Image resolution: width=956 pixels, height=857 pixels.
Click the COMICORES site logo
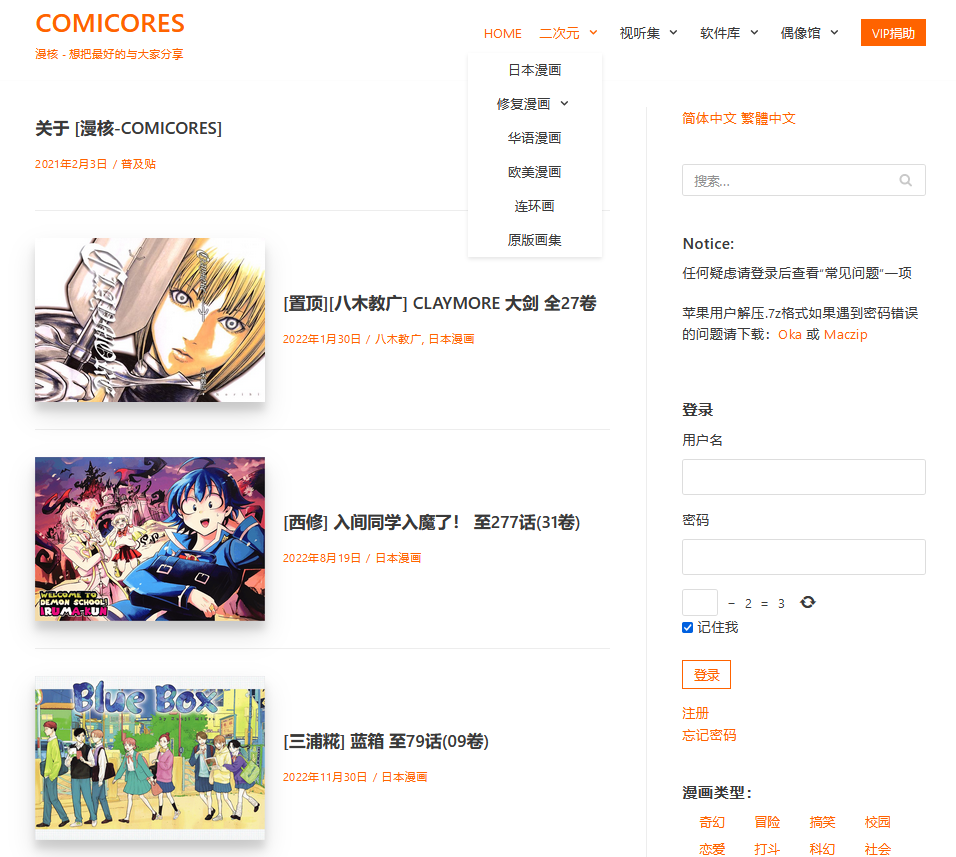[x=110, y=24]
